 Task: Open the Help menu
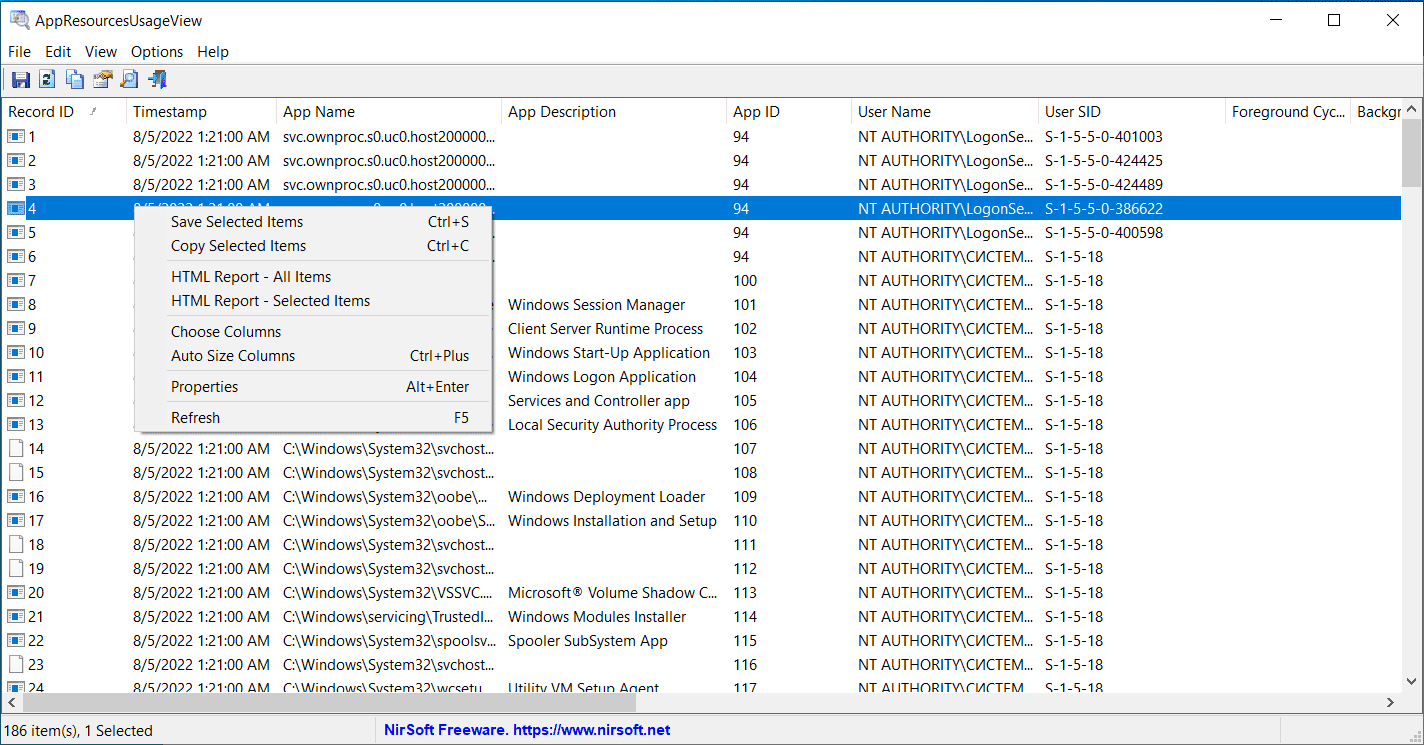point(213,52)
